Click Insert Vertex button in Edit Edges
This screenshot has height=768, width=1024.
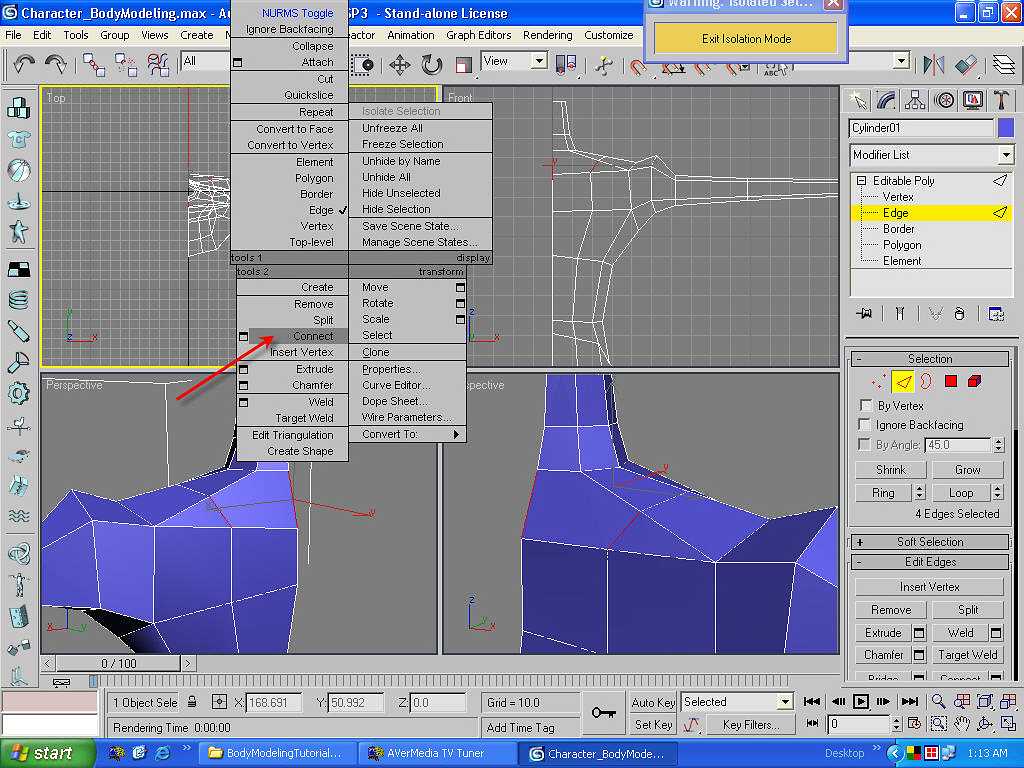coord(929,586)
